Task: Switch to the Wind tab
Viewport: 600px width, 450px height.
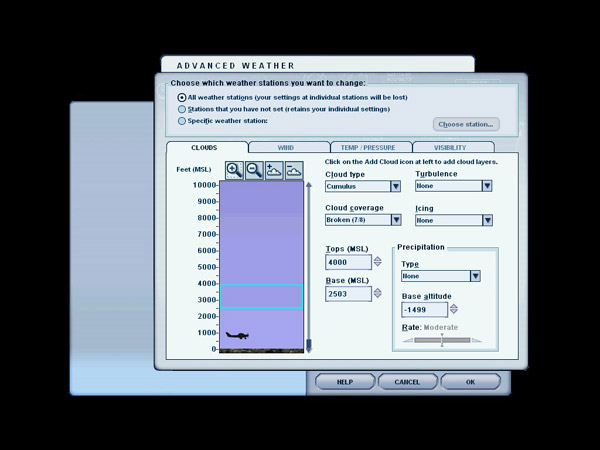Action: coord(285,147)
